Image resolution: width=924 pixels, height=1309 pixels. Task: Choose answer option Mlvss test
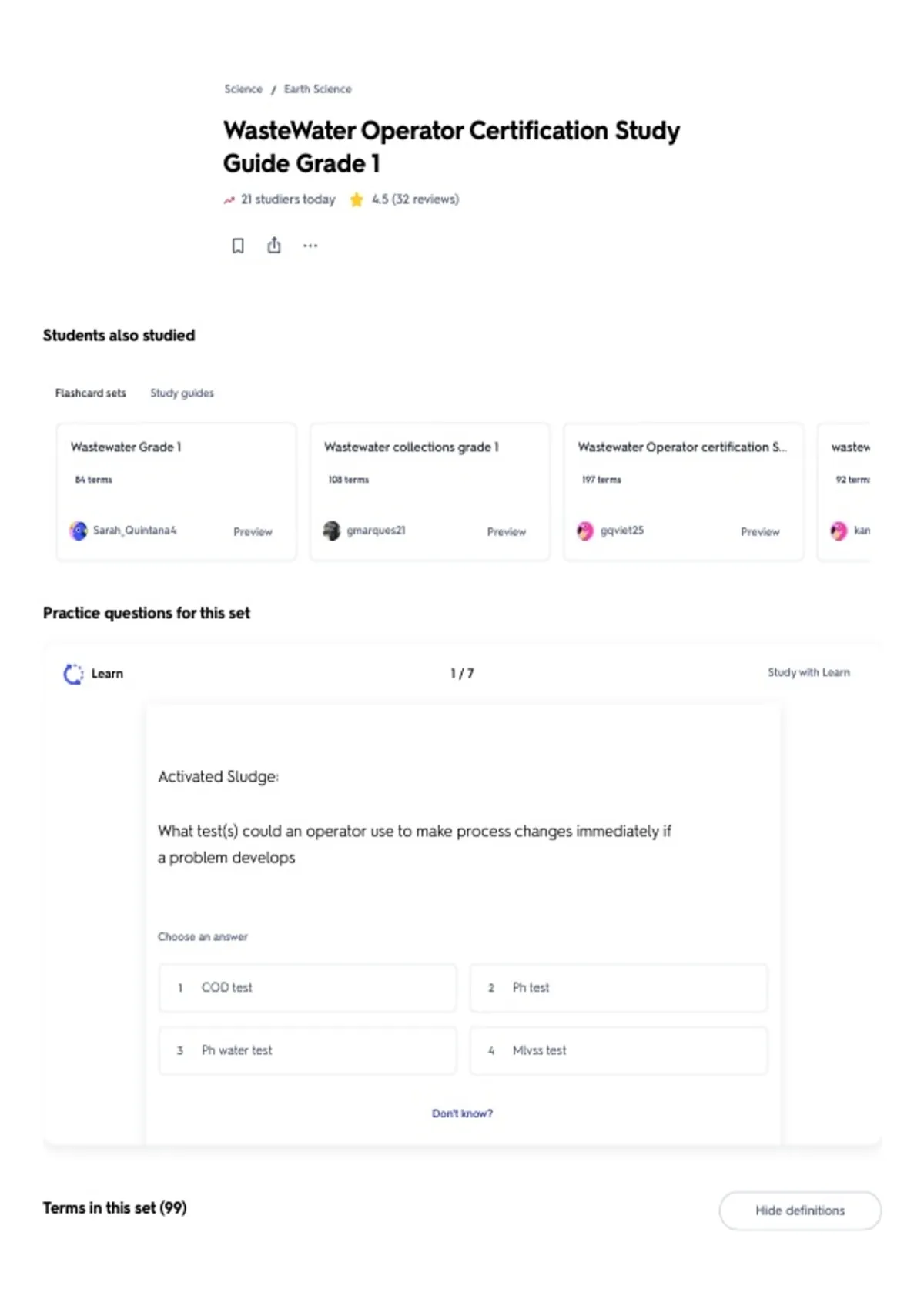point(619,1050)
